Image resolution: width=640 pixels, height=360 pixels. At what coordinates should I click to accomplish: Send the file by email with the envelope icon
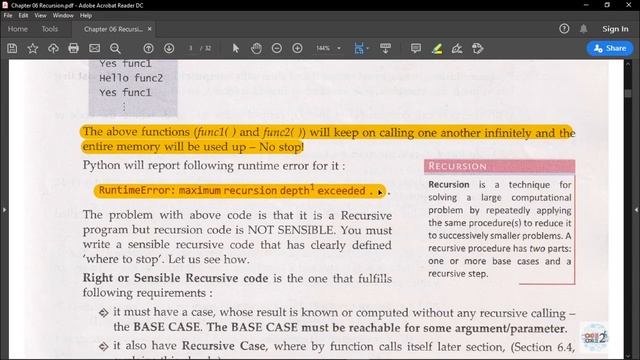(94, 48)
